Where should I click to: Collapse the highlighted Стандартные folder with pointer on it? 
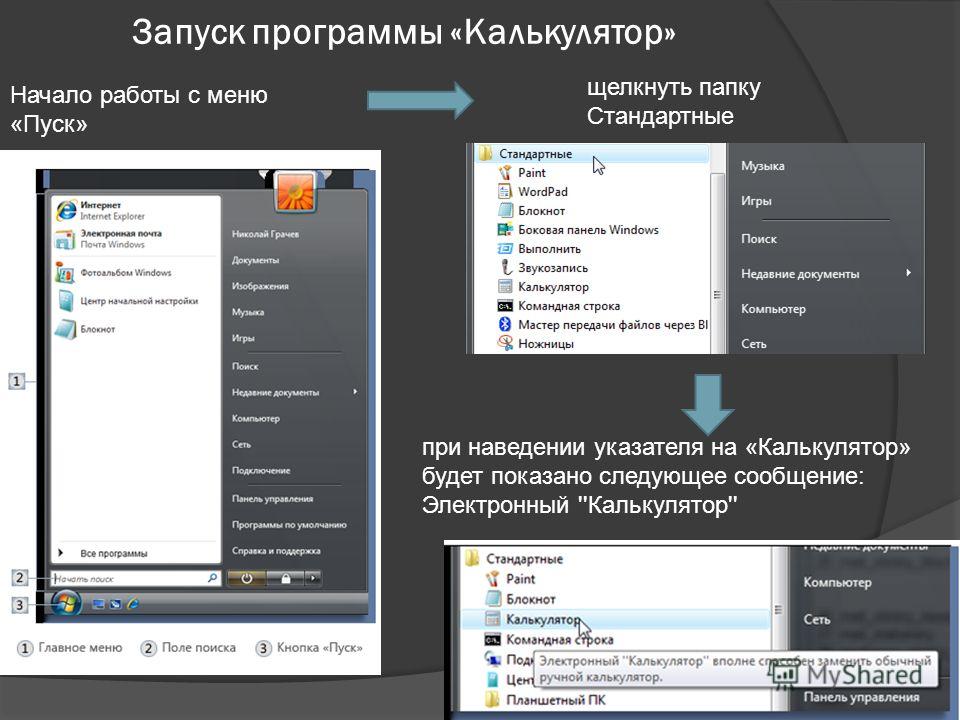coord(591,154)
